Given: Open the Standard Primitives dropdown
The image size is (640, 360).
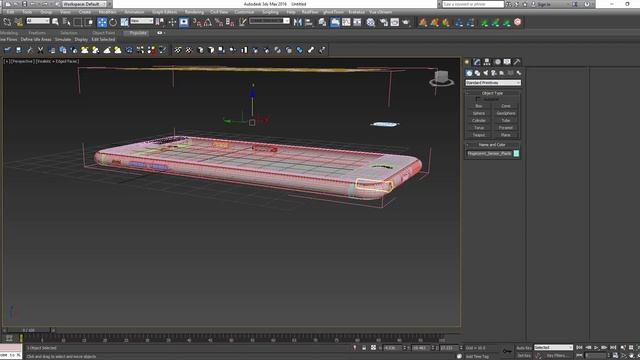Looking at the screenshot, I should pyautogui.click(x=493, y=83).
